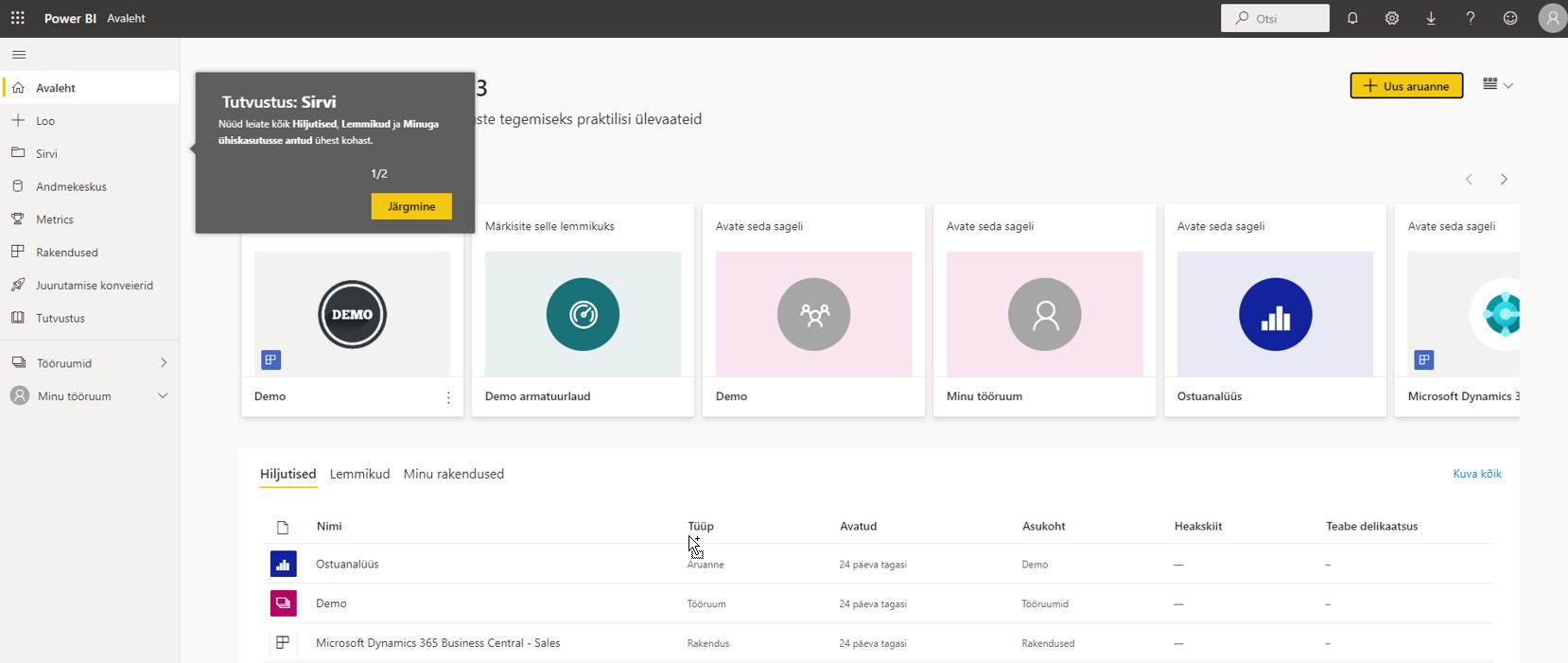Sort by the Asukoht column header

coord(1044,526)
